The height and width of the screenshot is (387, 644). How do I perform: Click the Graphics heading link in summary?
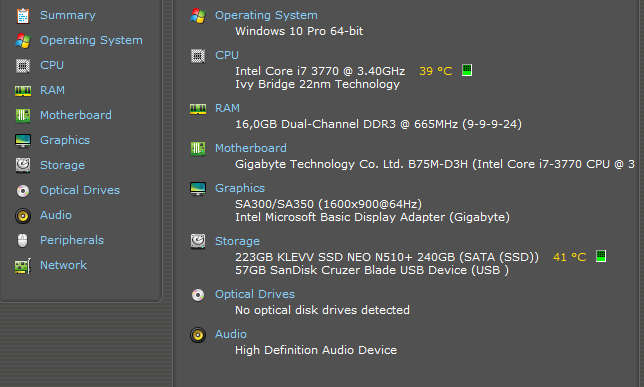(x=240, y=188)
